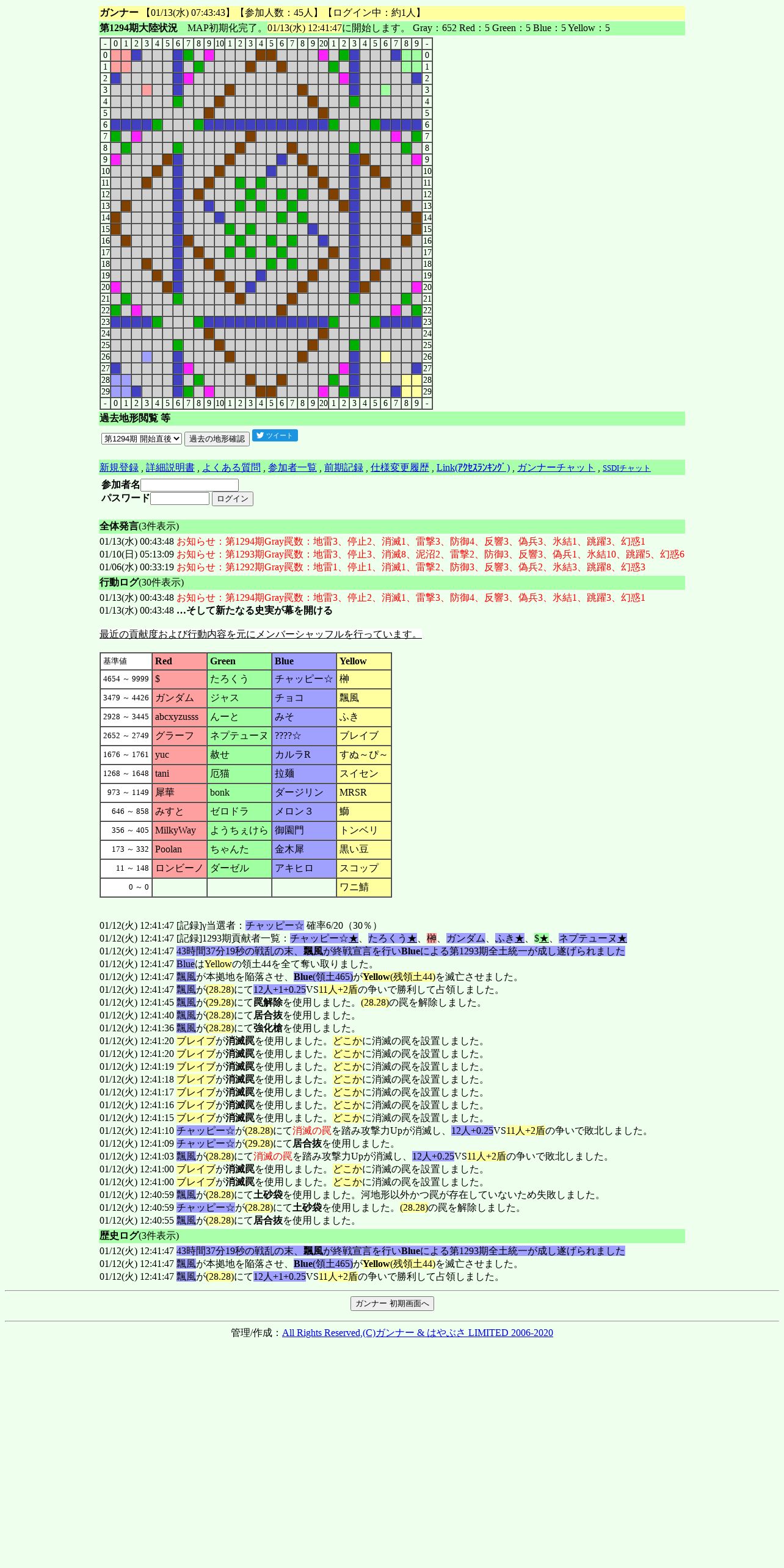The width and height of the screenshot is (784, 1568).
Task: Focus the 参加者名 input field
Action: coord(189,485)
